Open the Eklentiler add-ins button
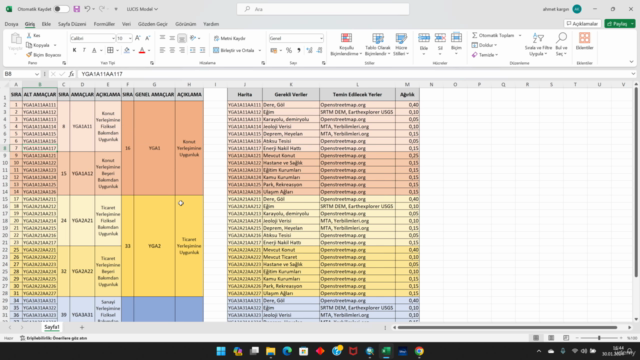Screen dimensions: 640x360 coord(584,42)
